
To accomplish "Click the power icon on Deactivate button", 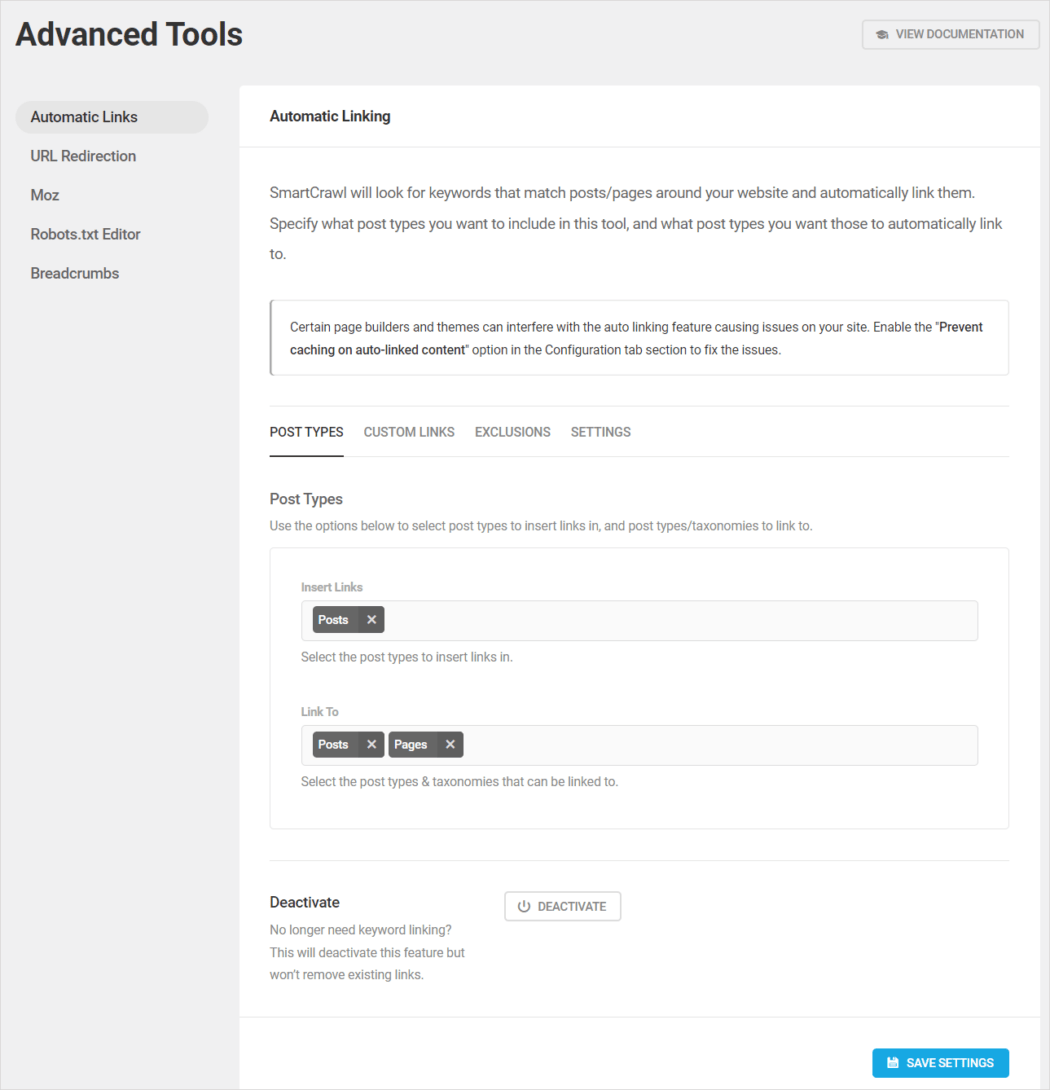I will tap(524, 906).
